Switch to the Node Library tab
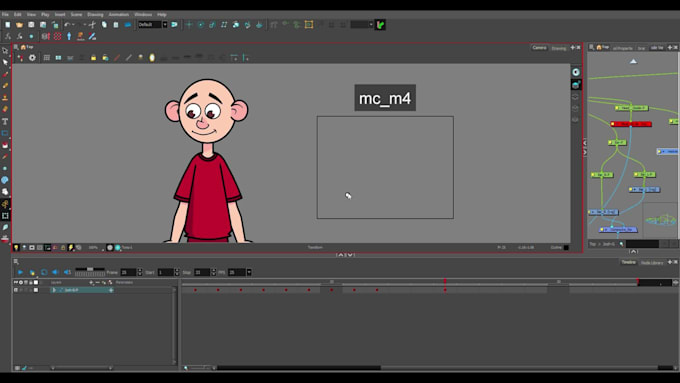This screenshot has height=383, width=680. [652, 263]
